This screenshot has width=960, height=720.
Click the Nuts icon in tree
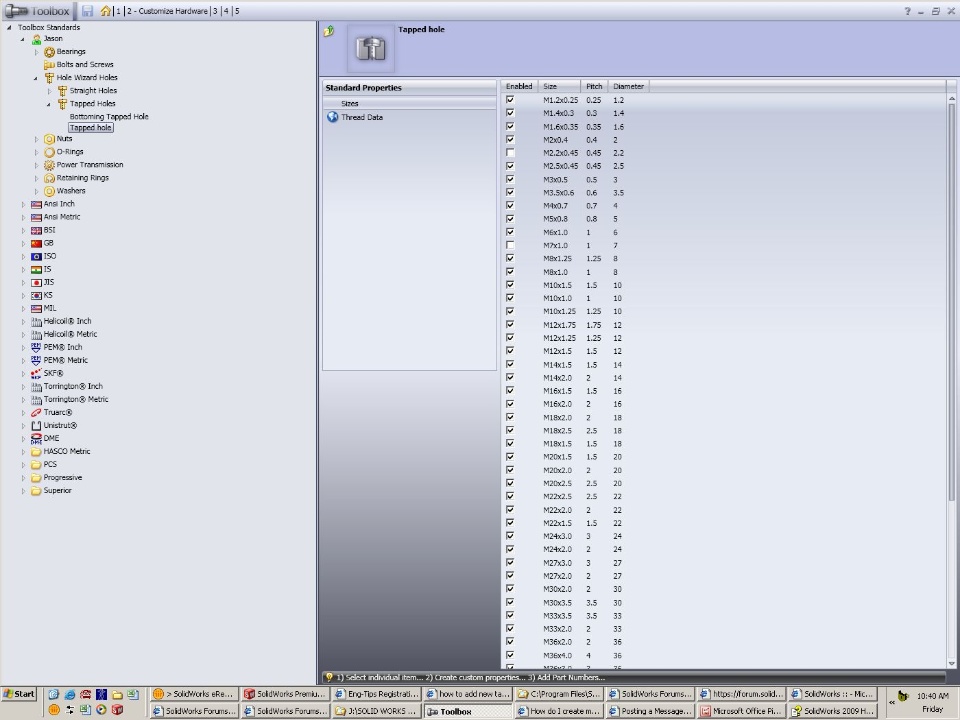[50, 139]
